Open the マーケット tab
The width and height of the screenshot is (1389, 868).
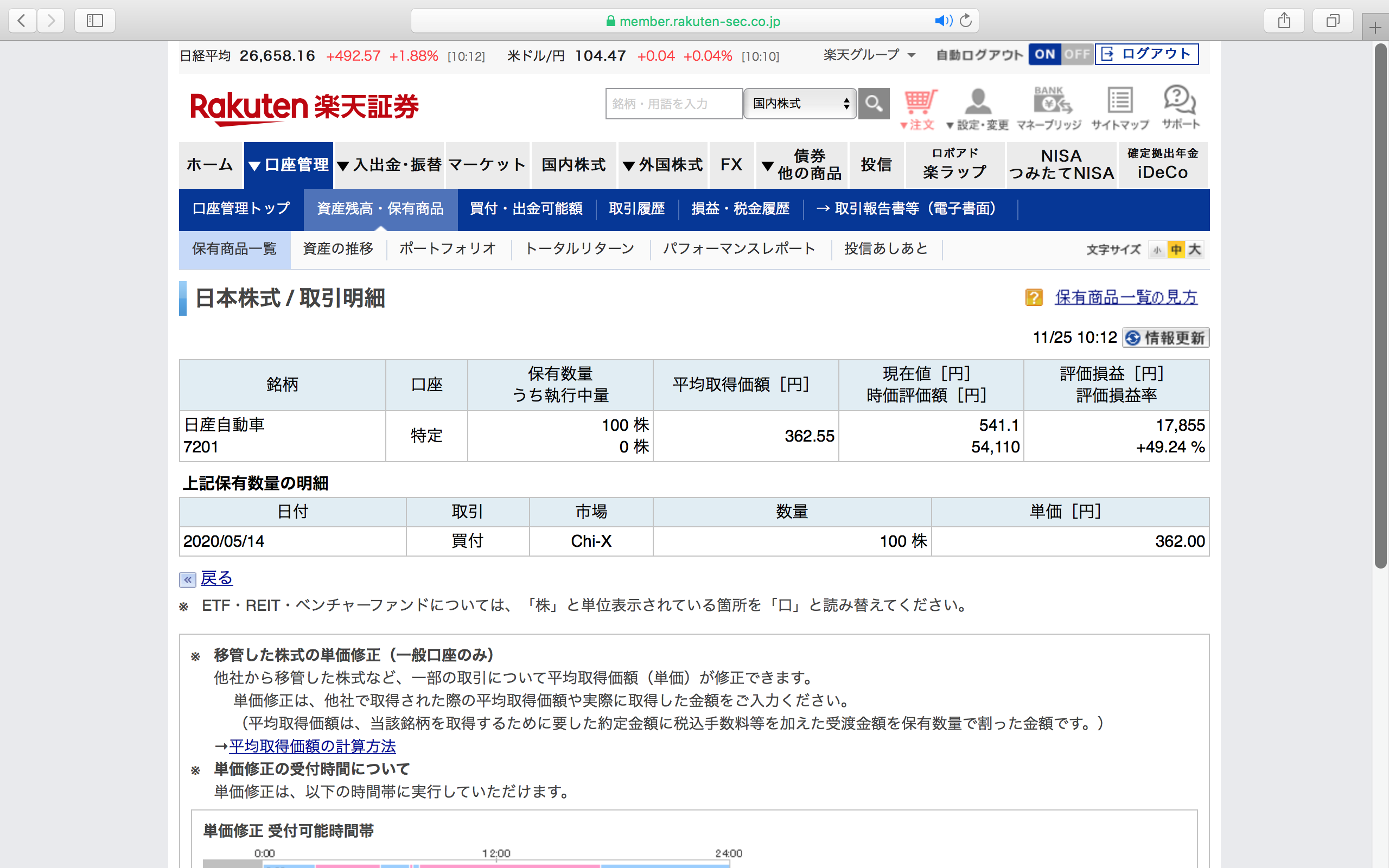tap(488, 165)
